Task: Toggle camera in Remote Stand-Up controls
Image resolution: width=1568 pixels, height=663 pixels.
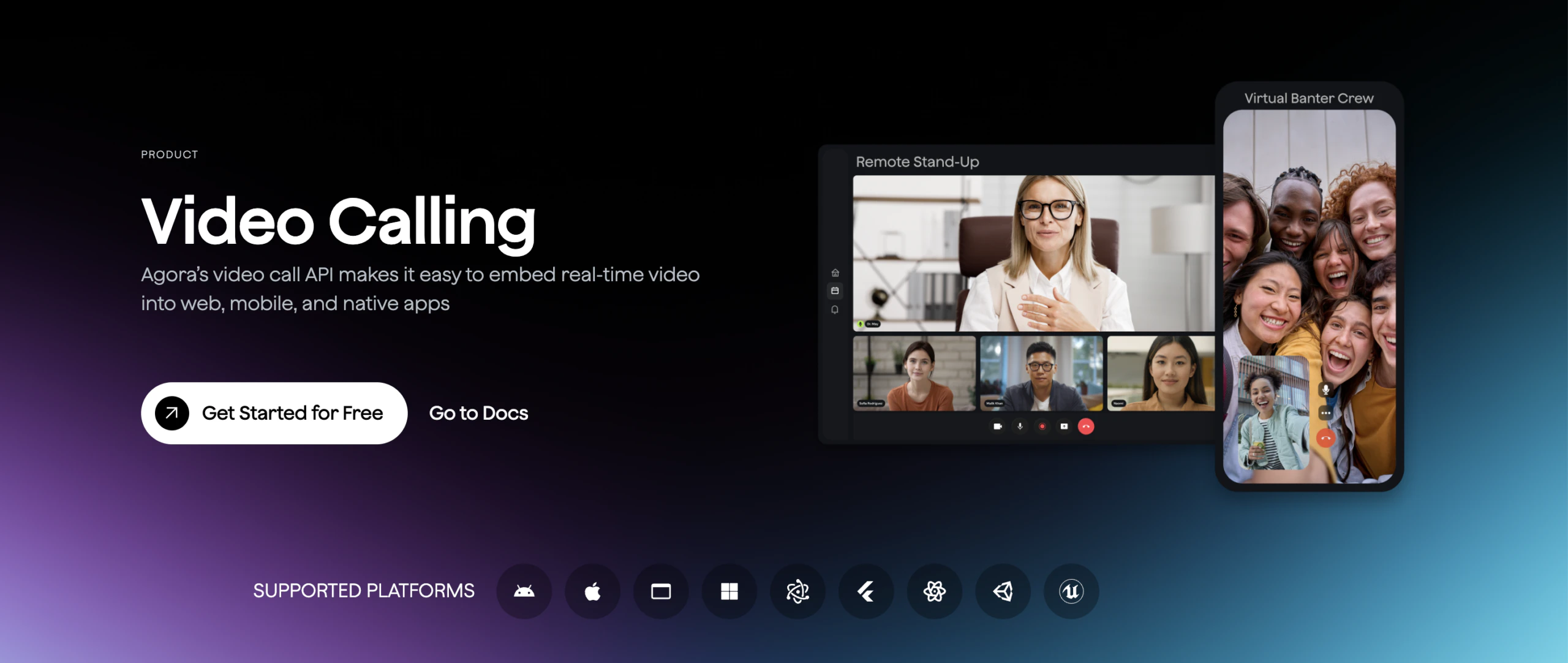Action: pos(998,426)
